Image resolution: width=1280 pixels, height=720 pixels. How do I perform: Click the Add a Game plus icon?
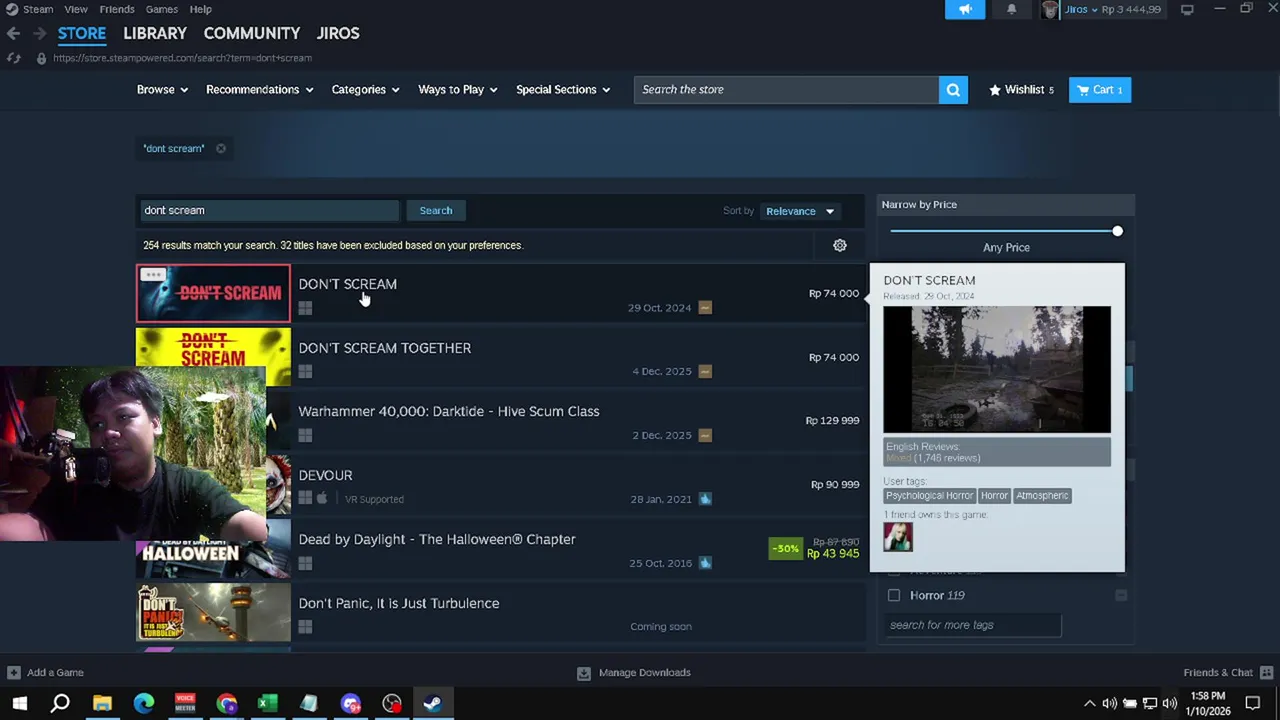(x=13, y=673)
